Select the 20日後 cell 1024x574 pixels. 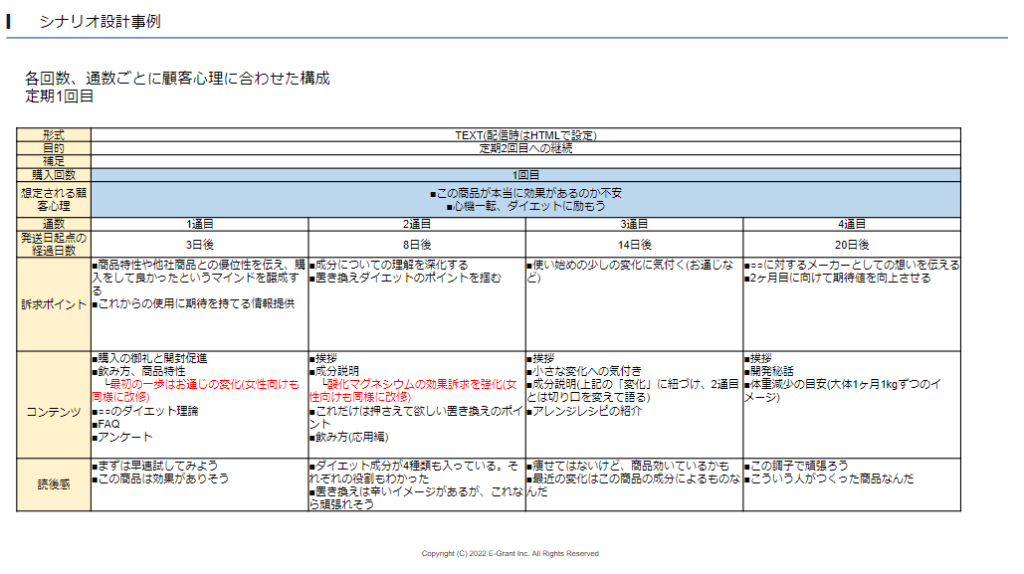[851, 244]
